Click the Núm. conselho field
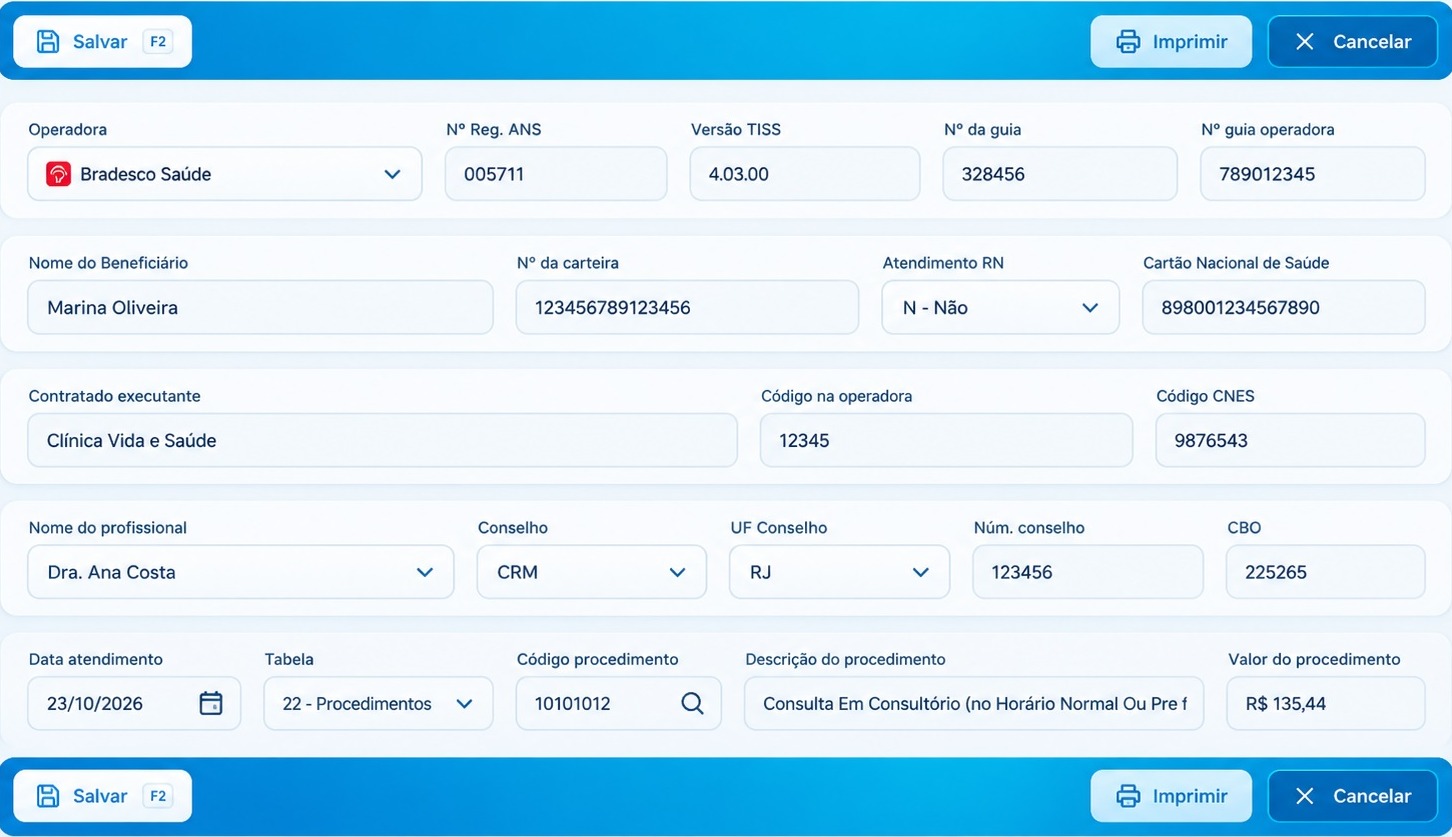This screenshot has height=837, width=1452. [x=1088, y=572]
